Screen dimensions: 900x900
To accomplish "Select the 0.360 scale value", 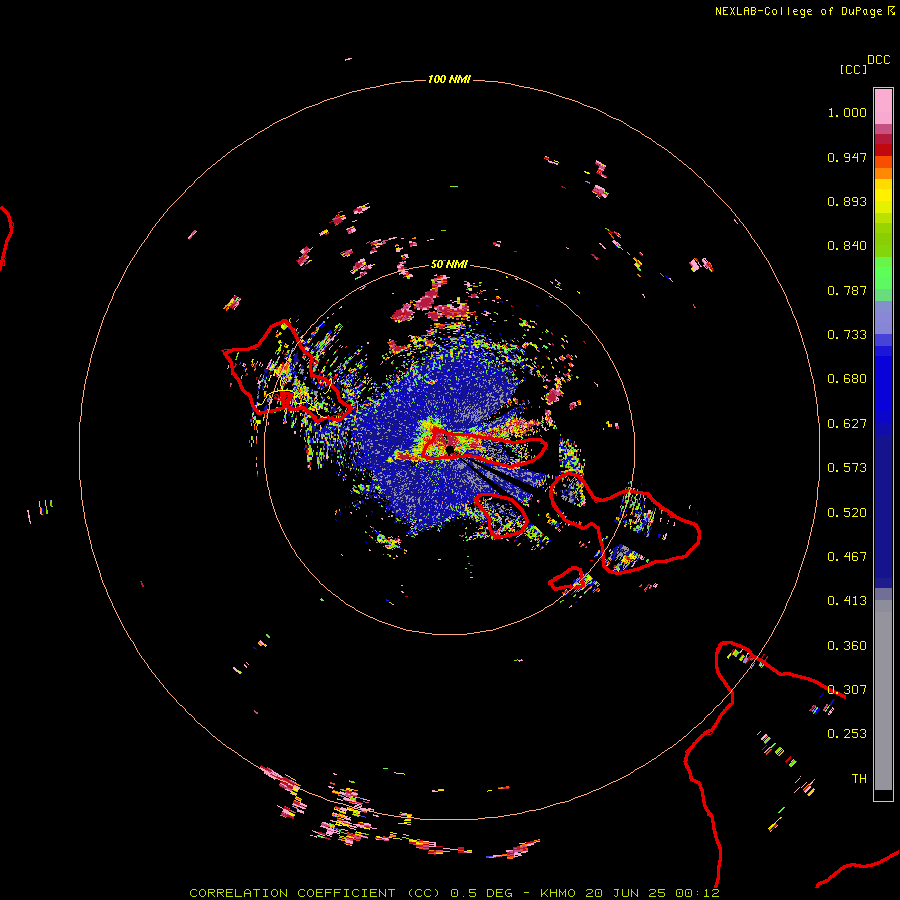I will 847,646.
